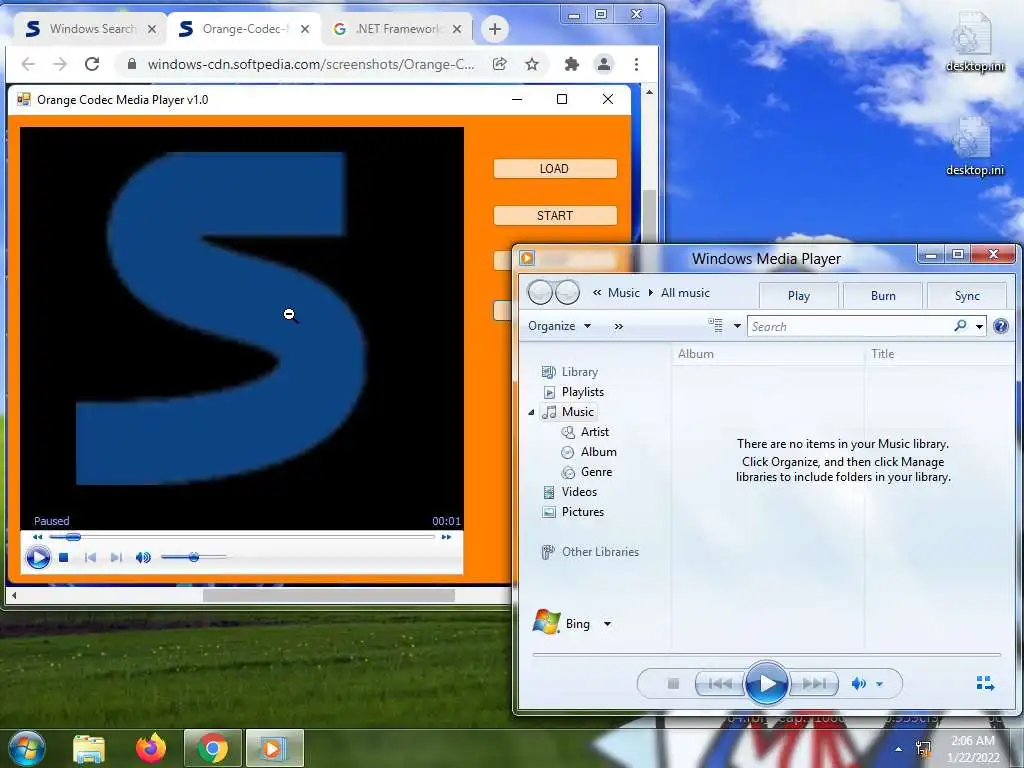This screenshot has width=1024, height=768.
Task: Click All music breadcrumb
Action: coord(685,293)
